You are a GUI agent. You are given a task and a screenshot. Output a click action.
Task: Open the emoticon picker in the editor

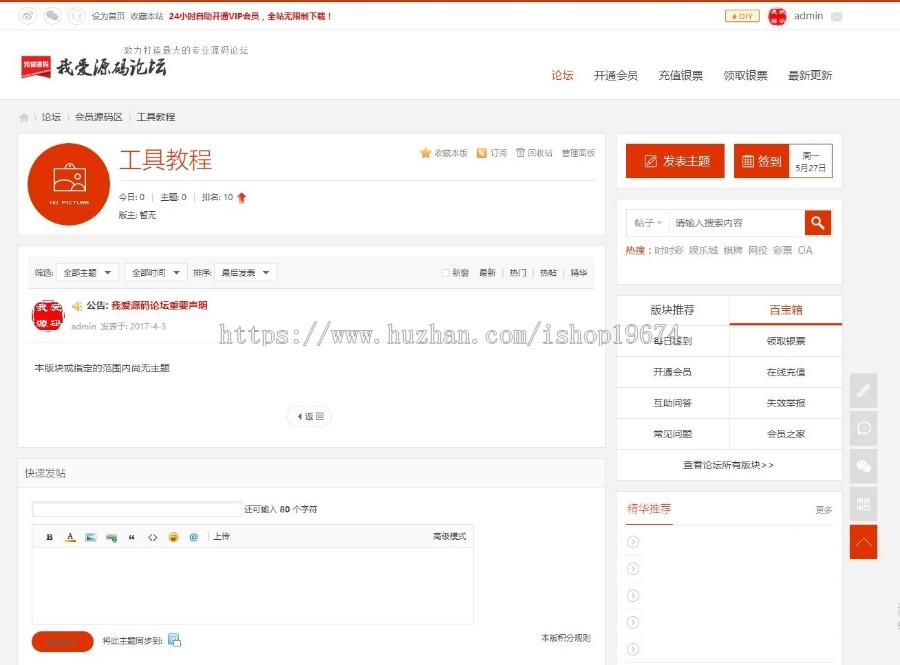tap(175, 537)
